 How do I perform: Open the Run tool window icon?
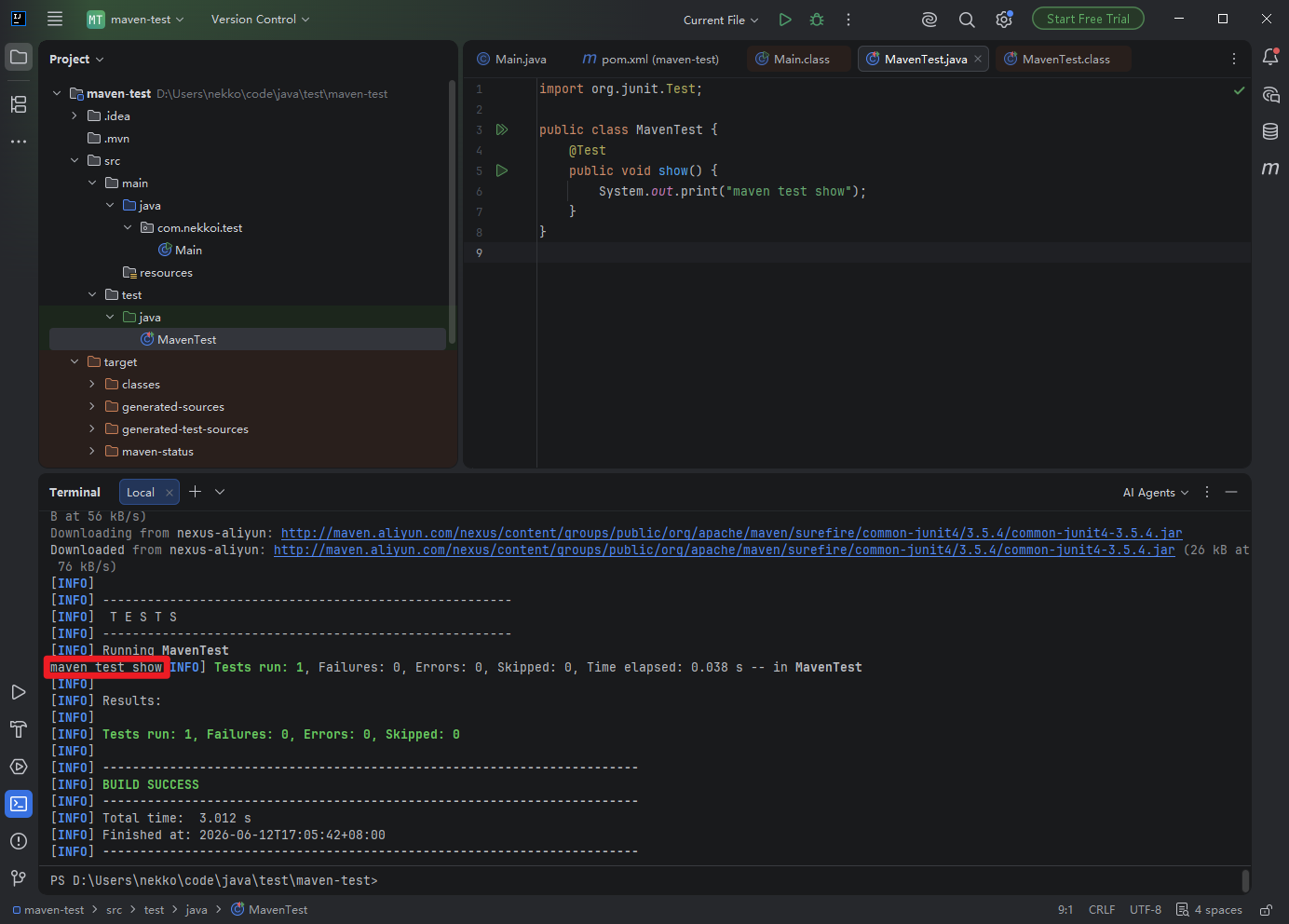[x=19, y=692]
